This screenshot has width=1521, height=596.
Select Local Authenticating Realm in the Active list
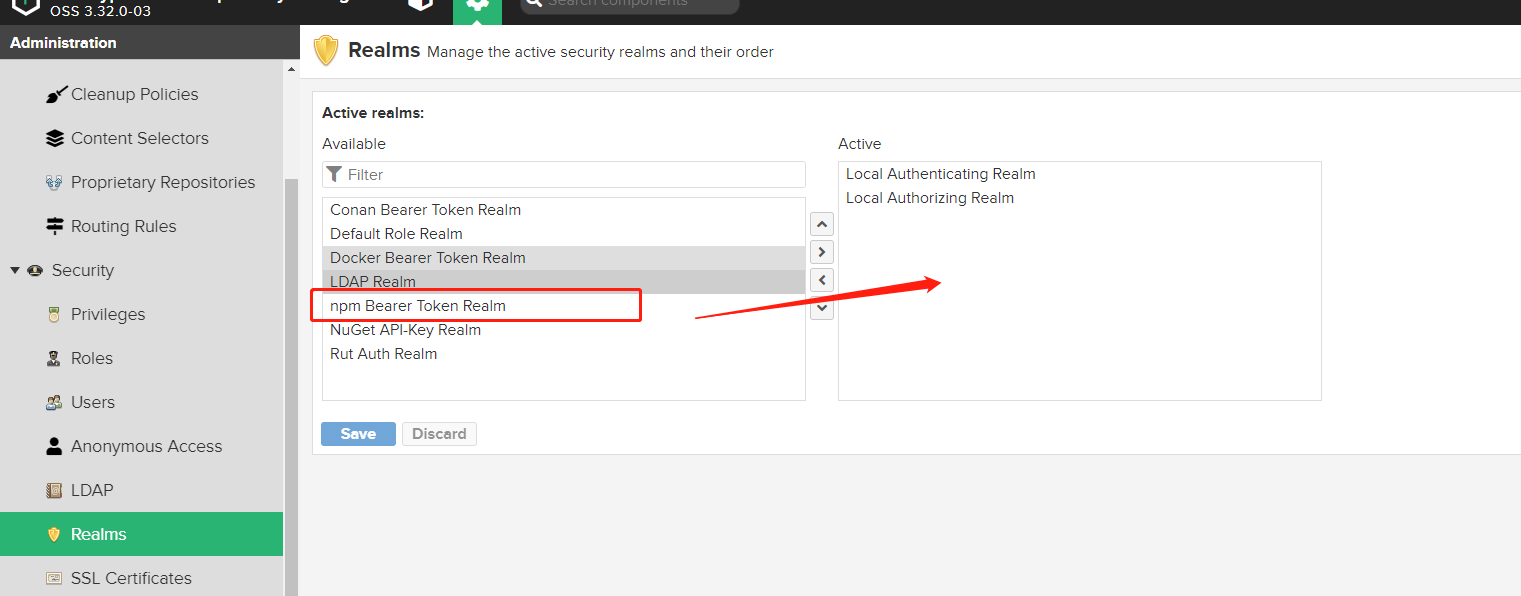pyautogui.click(x=1080, y=174)
